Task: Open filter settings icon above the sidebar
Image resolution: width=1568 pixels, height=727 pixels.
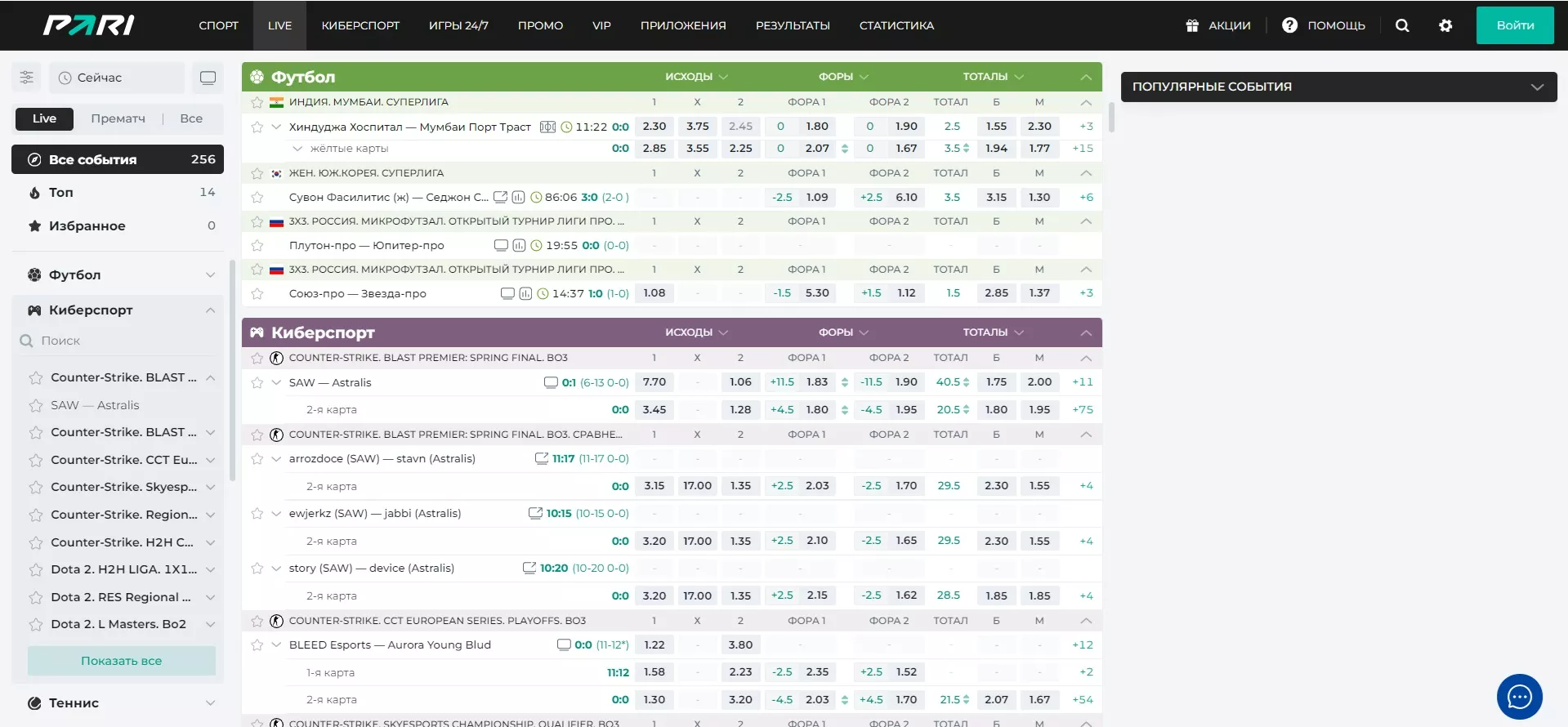Action: (27, 78)
